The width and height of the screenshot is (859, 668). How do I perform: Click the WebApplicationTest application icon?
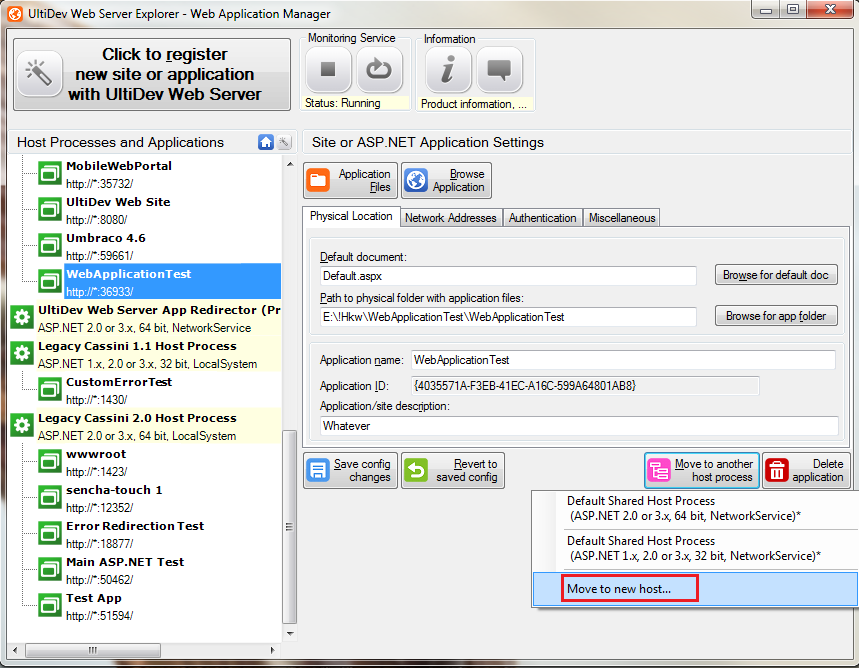pos(50,282)
